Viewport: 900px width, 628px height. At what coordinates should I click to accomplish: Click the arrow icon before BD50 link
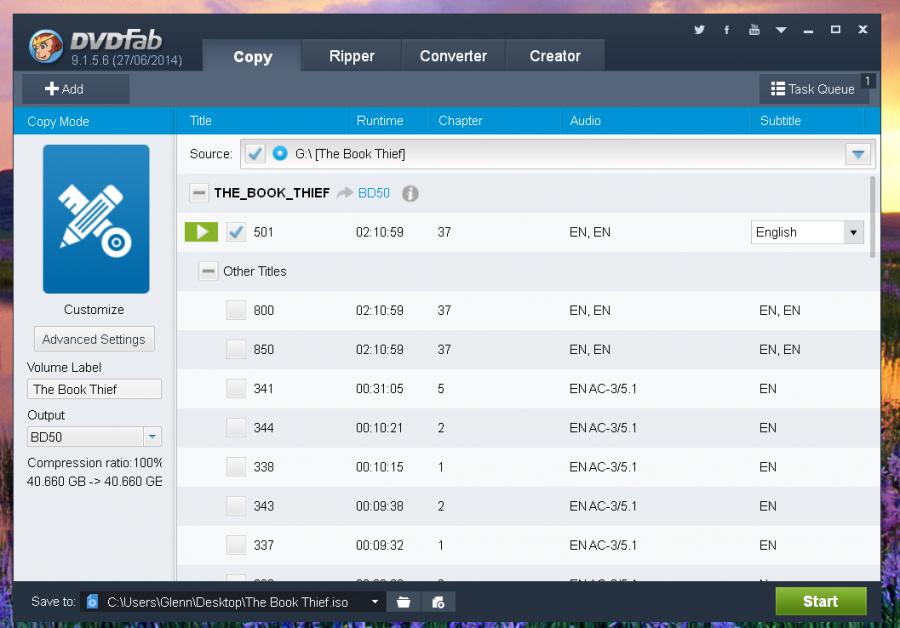click(x=344, y=193)
